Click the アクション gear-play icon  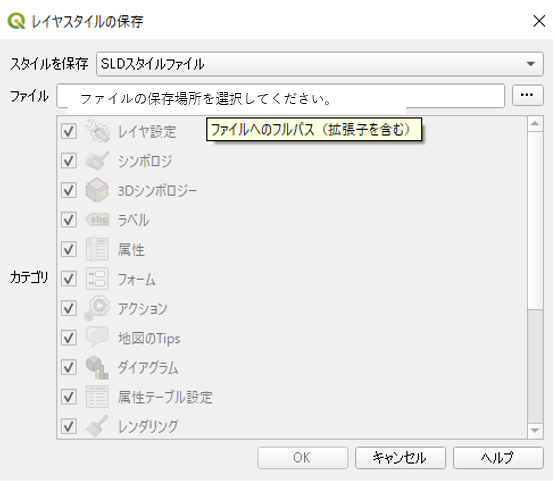[x=97, y=308]
